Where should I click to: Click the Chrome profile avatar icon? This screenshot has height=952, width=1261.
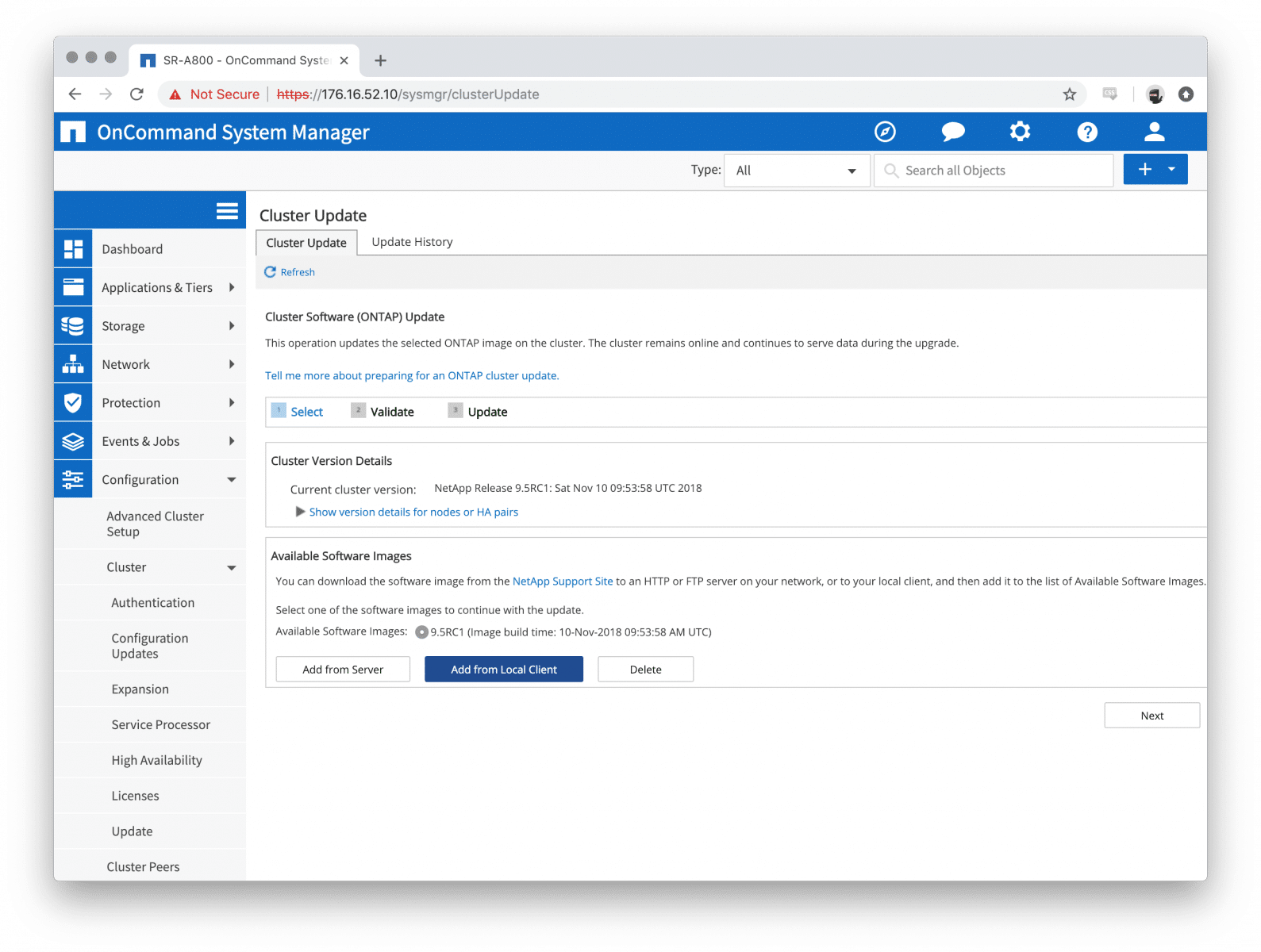(1155, 94)
